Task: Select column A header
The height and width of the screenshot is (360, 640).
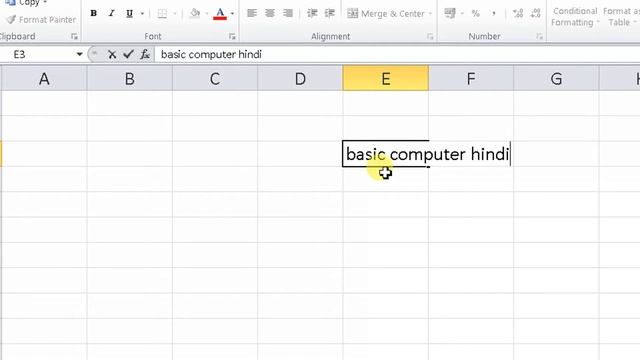Action: pyautogui.click(x=44, y=78)
